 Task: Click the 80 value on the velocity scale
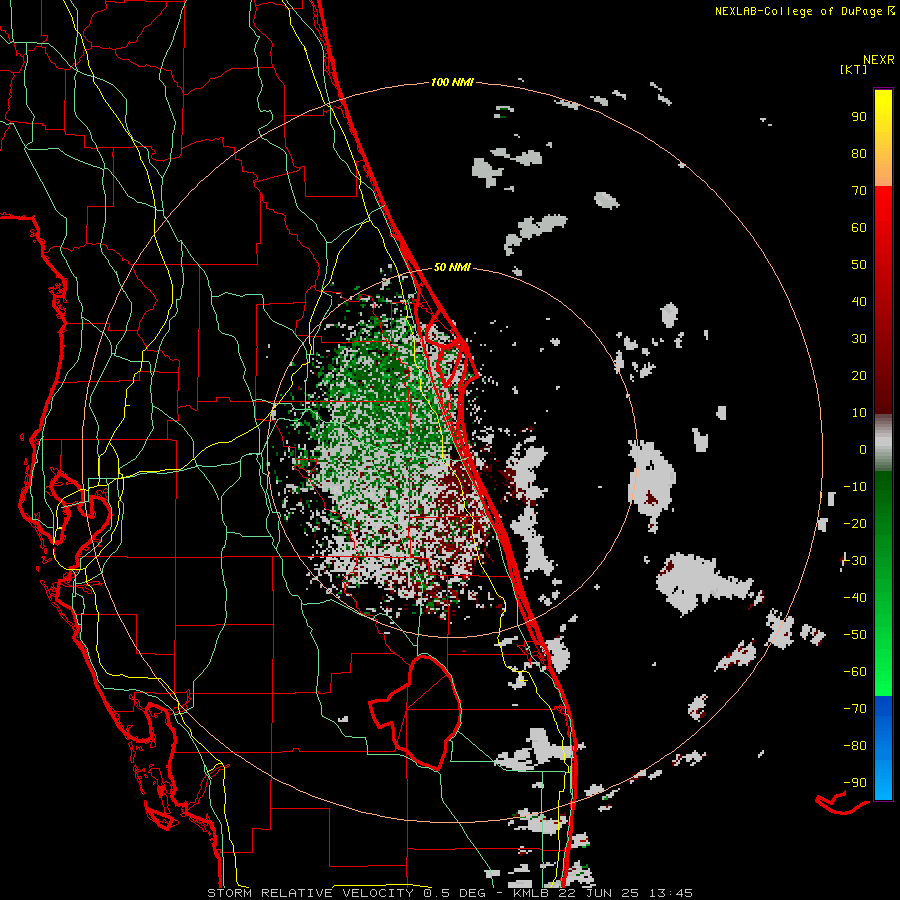point(859,153)
